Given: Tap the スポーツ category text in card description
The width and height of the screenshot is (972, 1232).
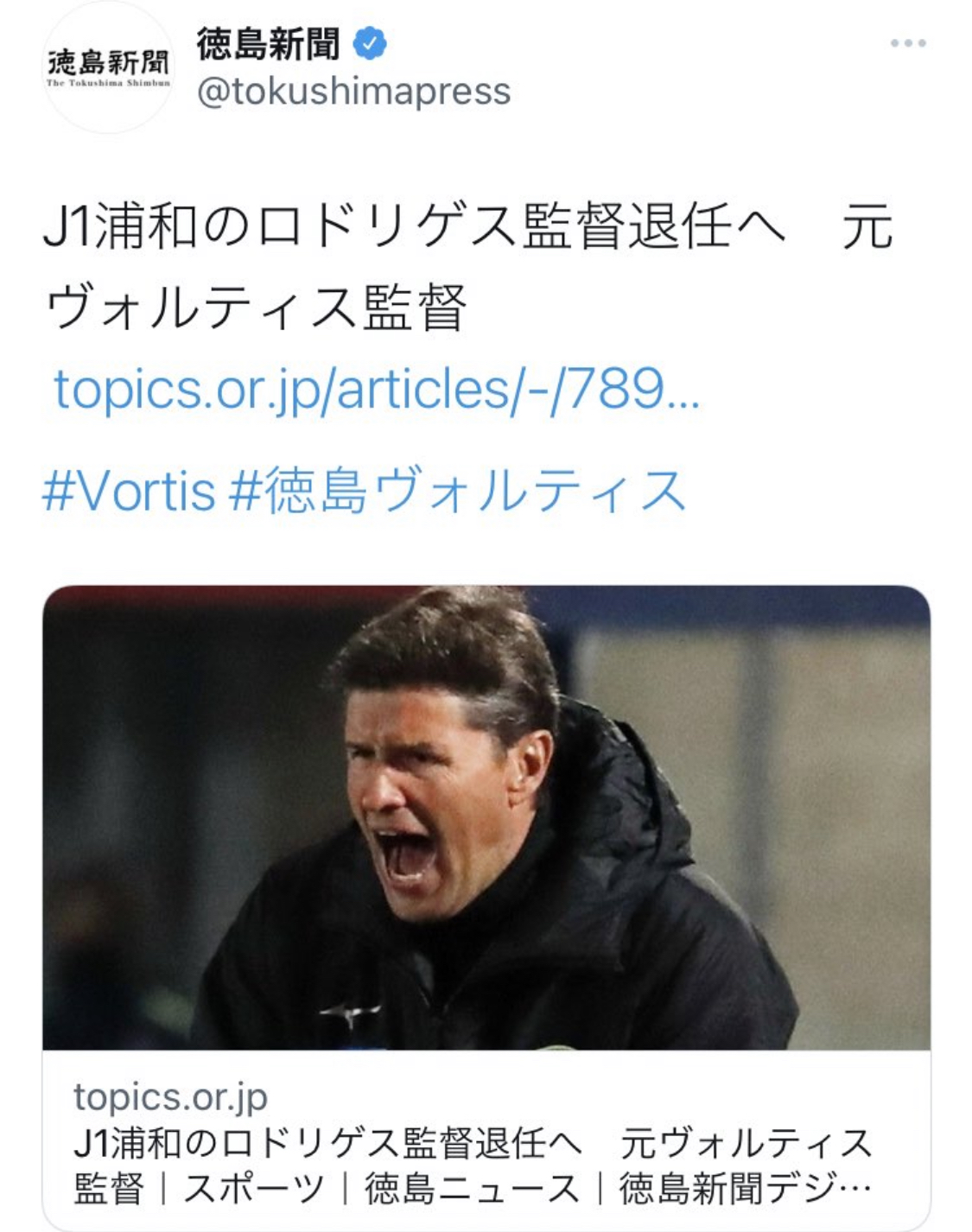Looking at the screenshot, I should 253,1189.
